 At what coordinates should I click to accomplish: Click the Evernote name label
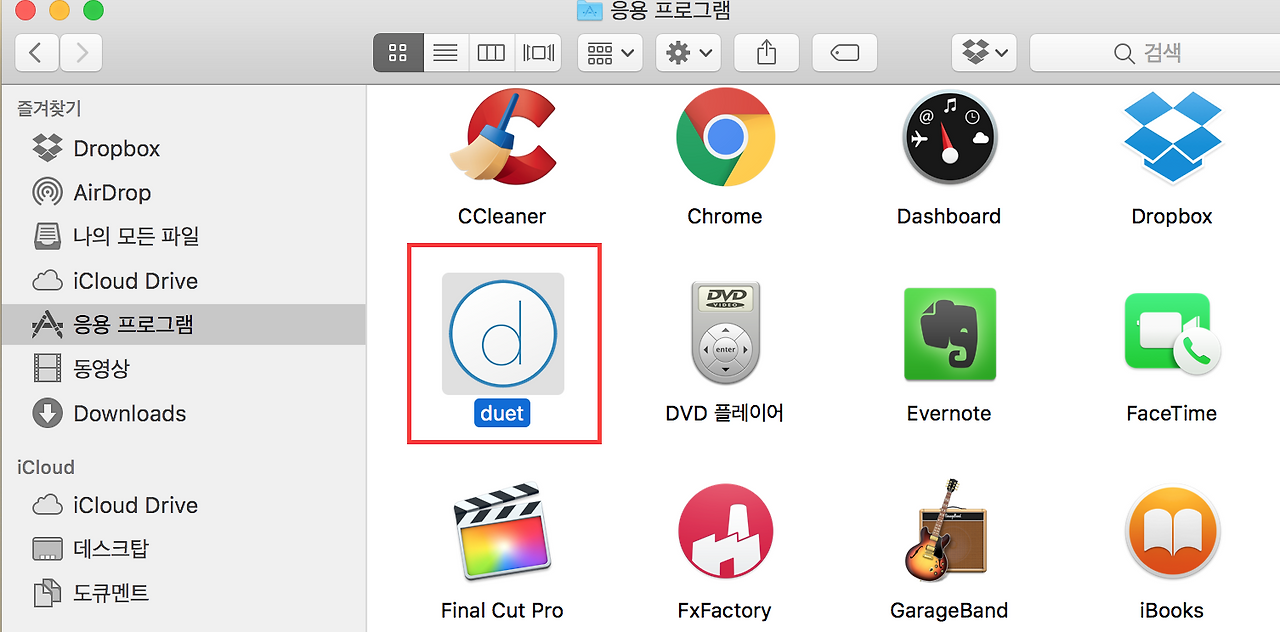pos(949,413)
